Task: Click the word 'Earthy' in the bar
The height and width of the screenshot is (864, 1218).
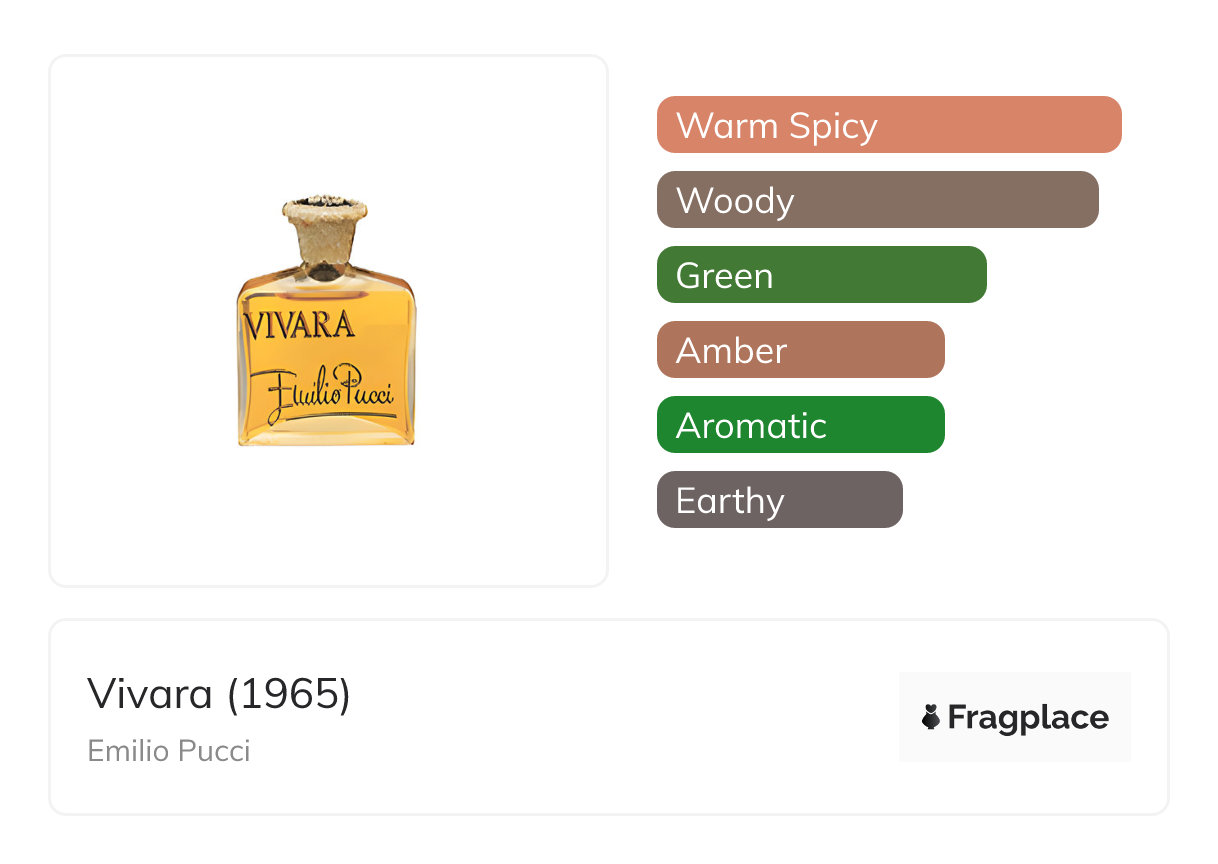Action: tap(730, 500)
